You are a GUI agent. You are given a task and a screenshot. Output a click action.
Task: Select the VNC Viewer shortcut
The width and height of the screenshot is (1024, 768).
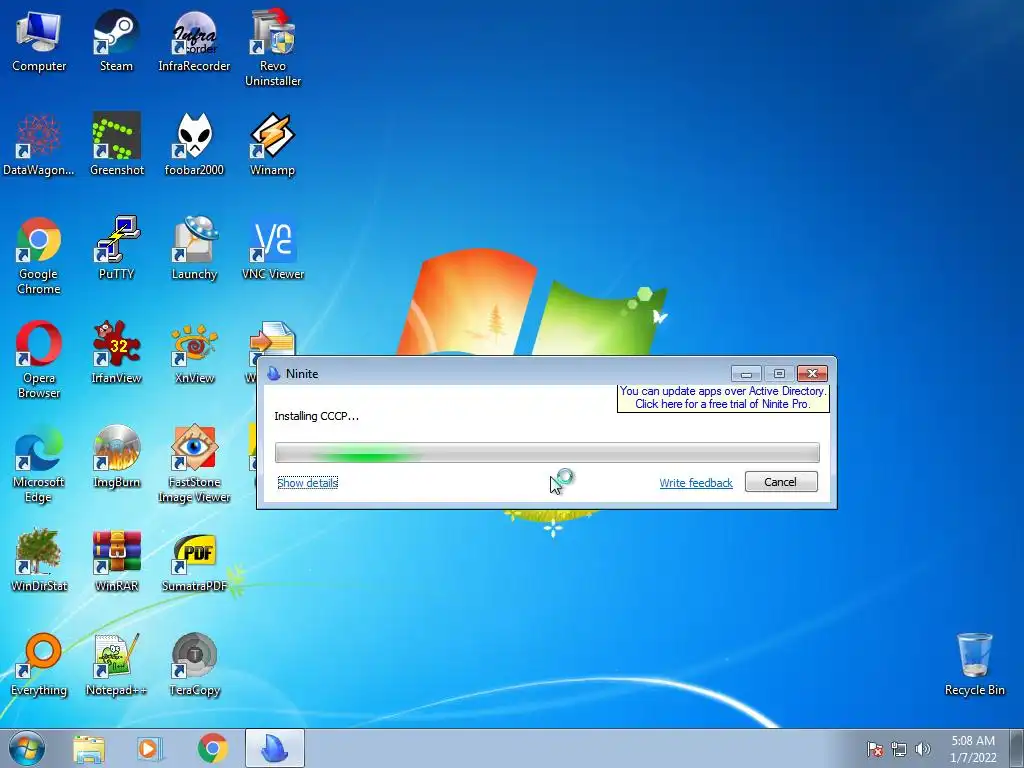click(x=272, y=248)
